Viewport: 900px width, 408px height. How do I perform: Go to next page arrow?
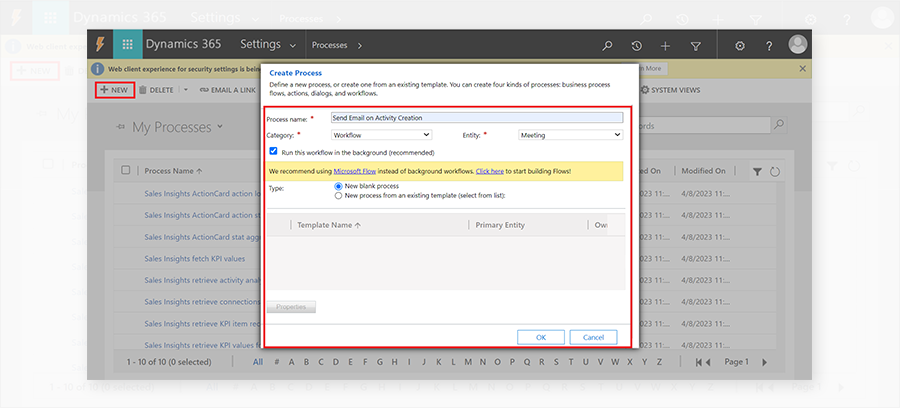tap(765, 362)
